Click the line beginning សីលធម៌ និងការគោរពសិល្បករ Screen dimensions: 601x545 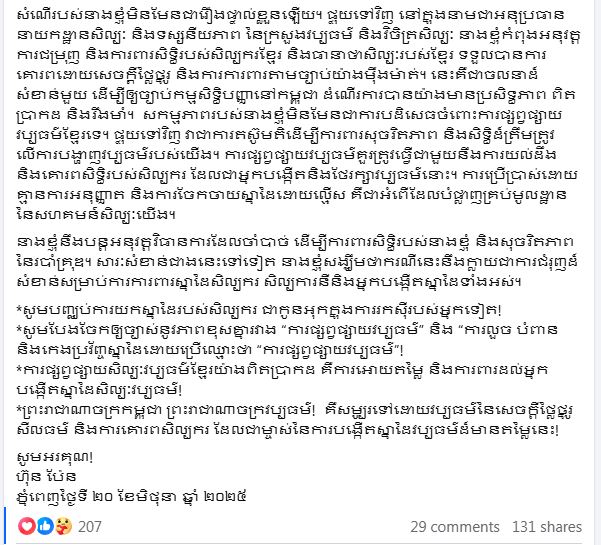click(288, 430)
